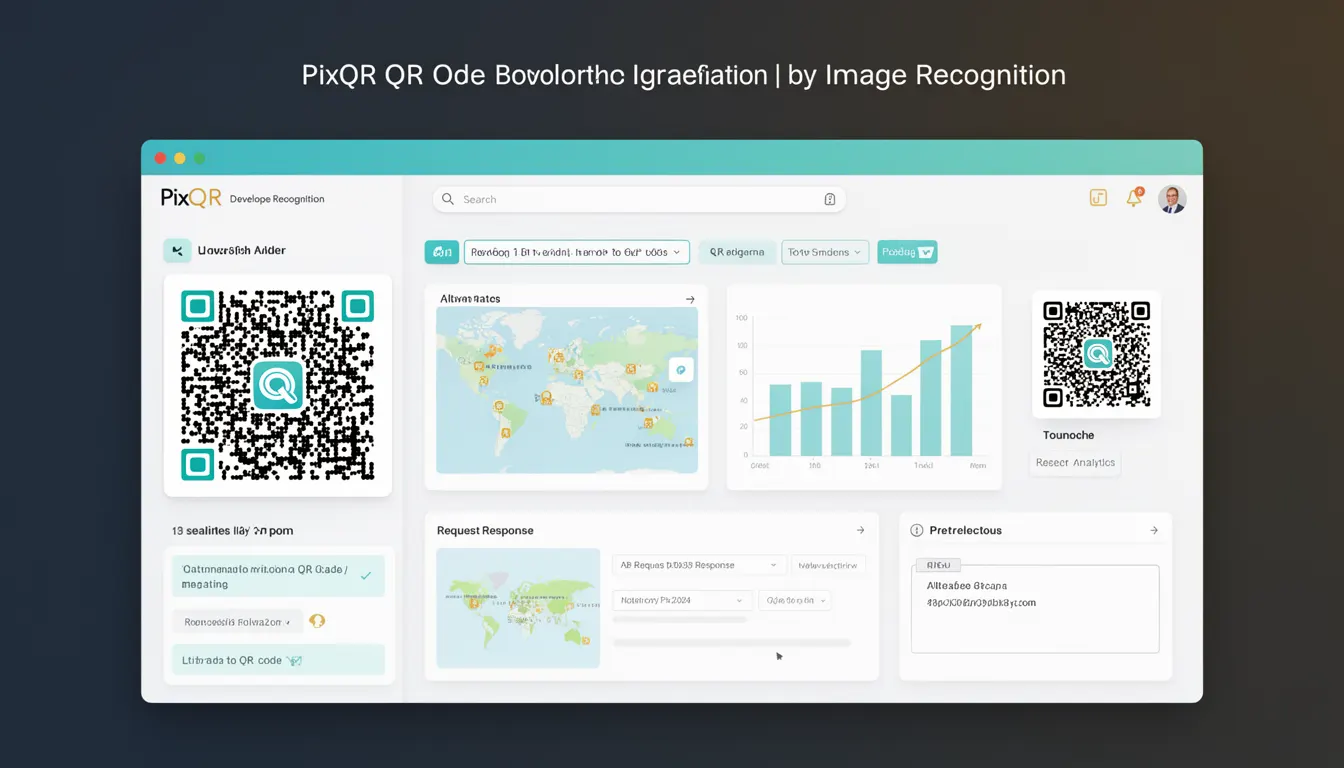Expand the dropdown ending in 2024
1344x768 pixels.
pyautogui.click(x=681, y=600)
